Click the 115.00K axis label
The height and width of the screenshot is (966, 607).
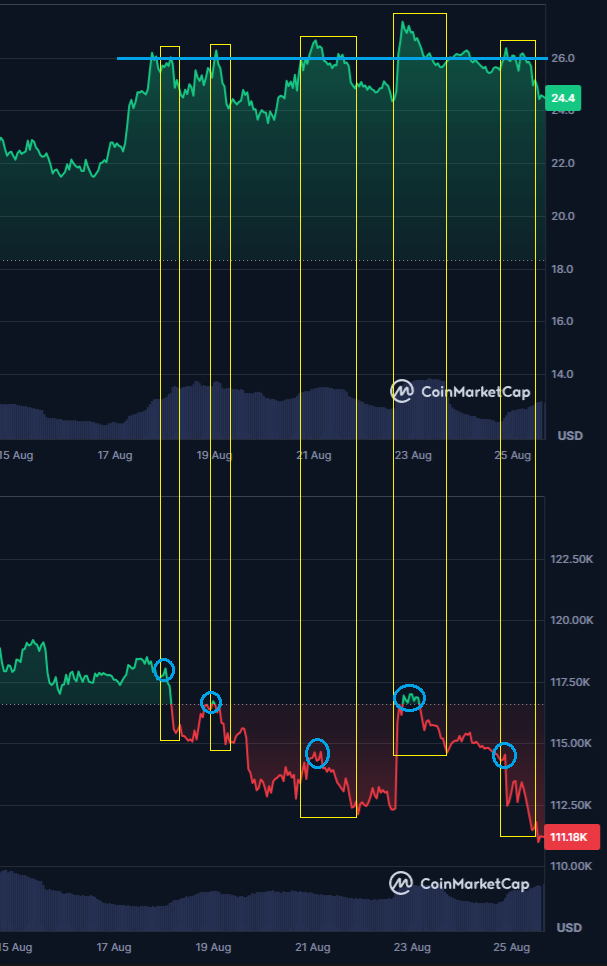click(x=571, y=744)
